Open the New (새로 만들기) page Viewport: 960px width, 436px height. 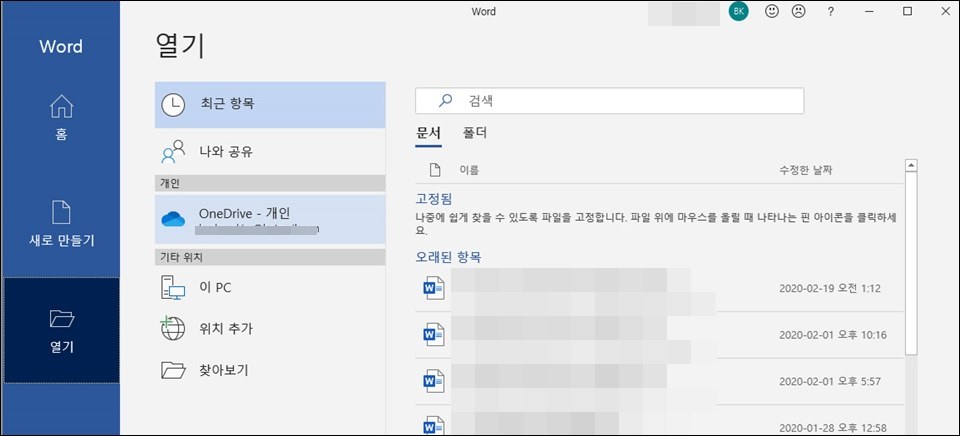point(61,224)
